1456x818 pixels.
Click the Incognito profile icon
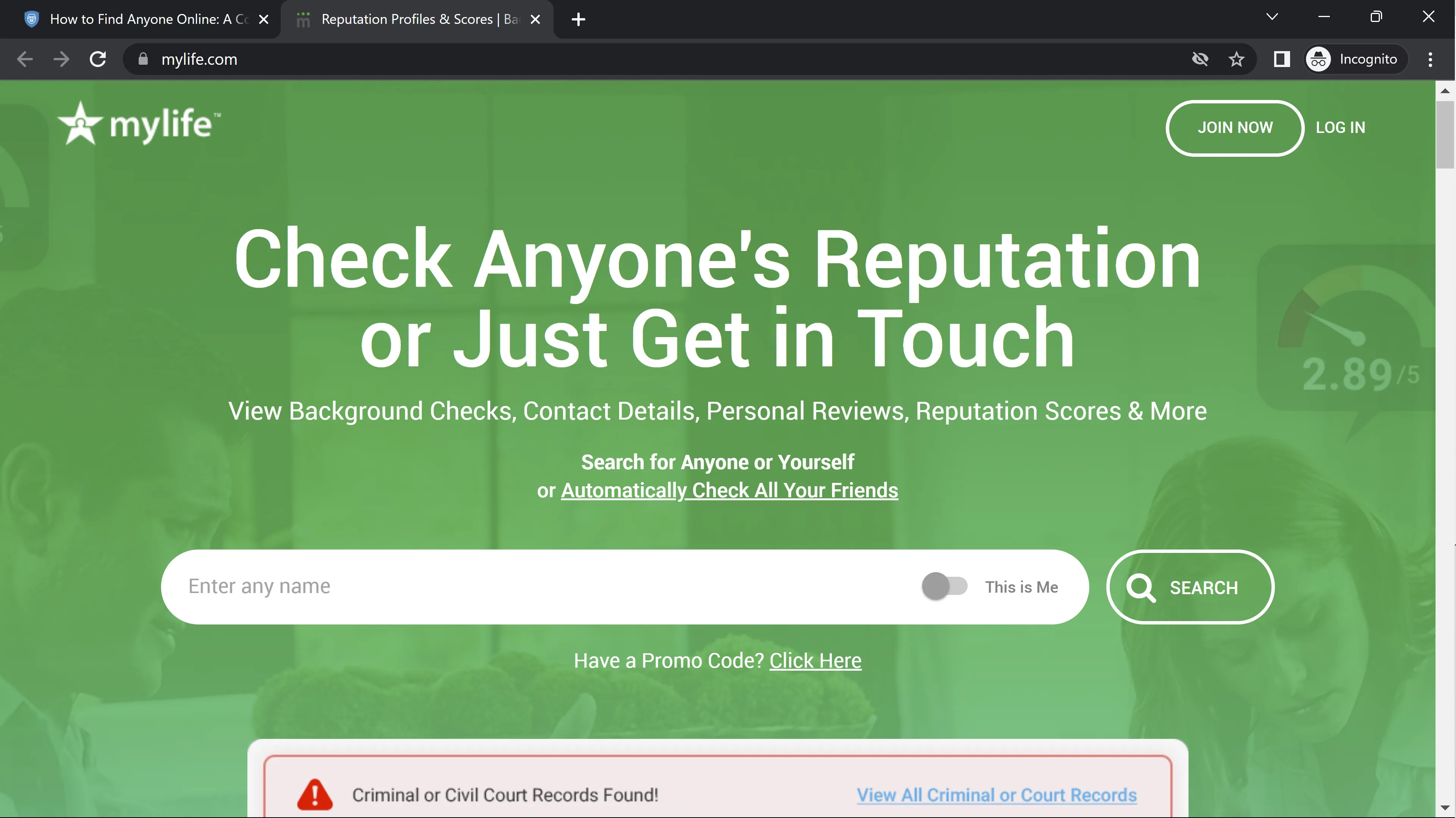pyautogui.click(x=1318, y=59)
